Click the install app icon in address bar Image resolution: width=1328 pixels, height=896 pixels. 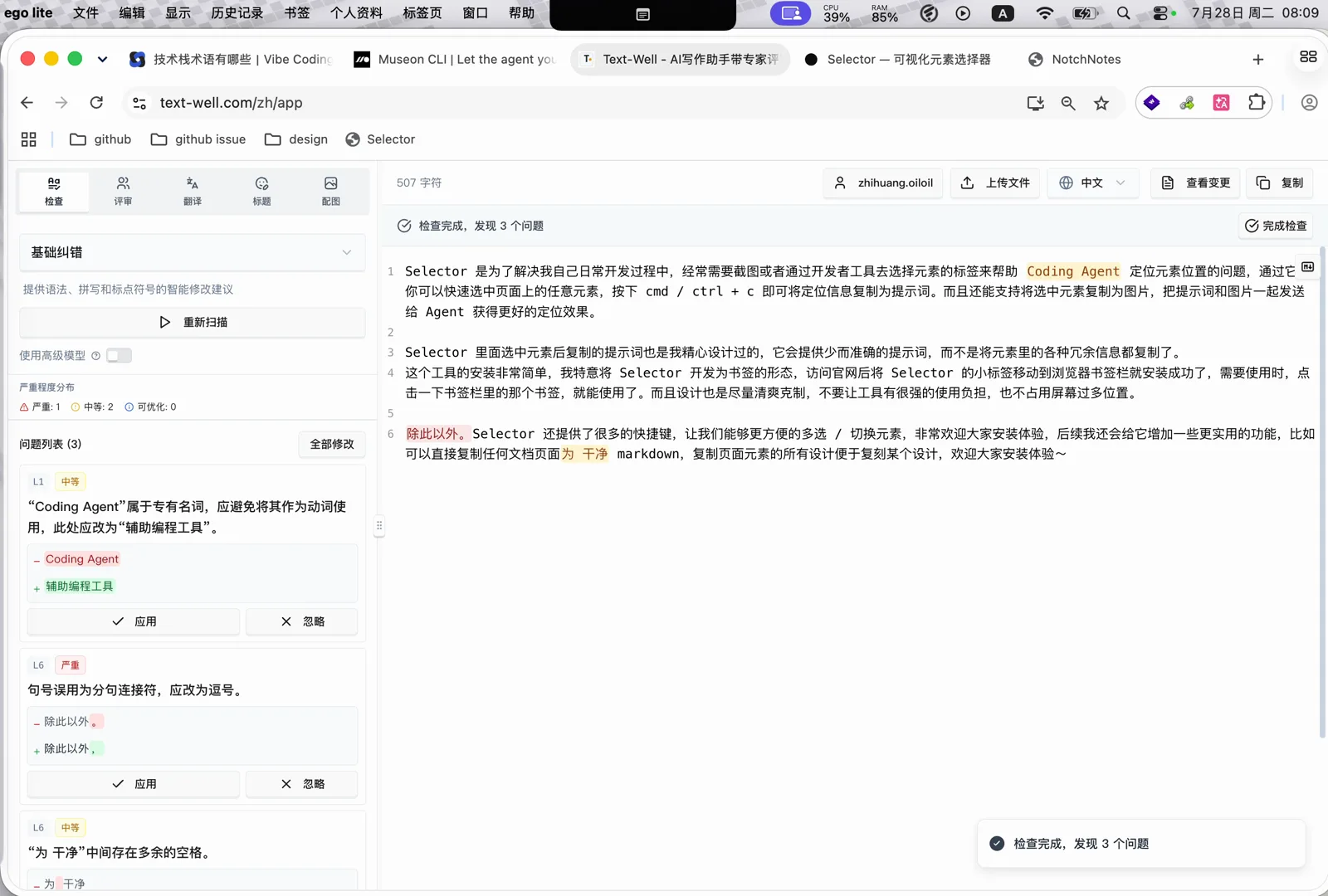click(x=1035, y=103)
